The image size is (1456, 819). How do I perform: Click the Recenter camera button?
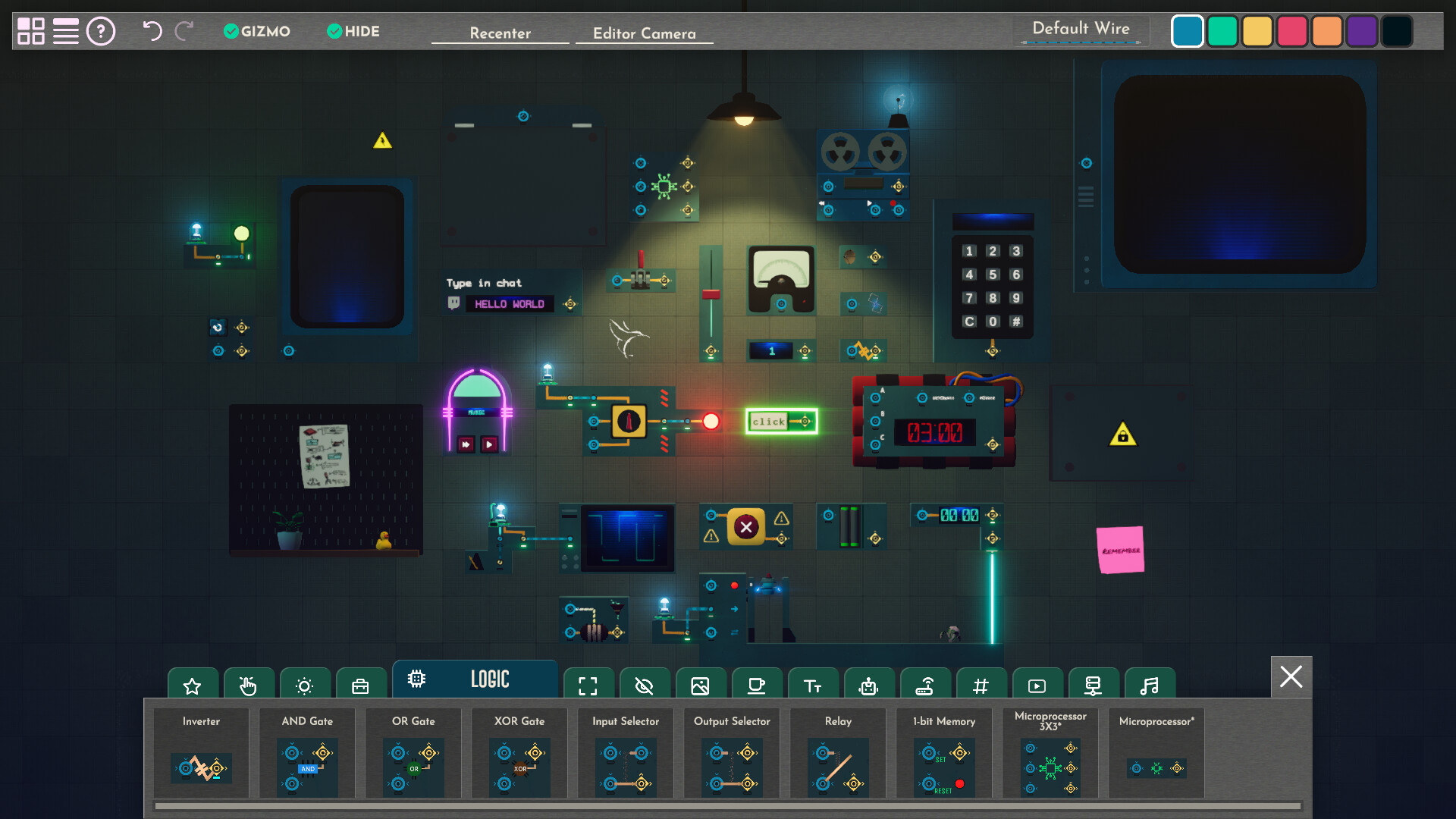(500, 32)
